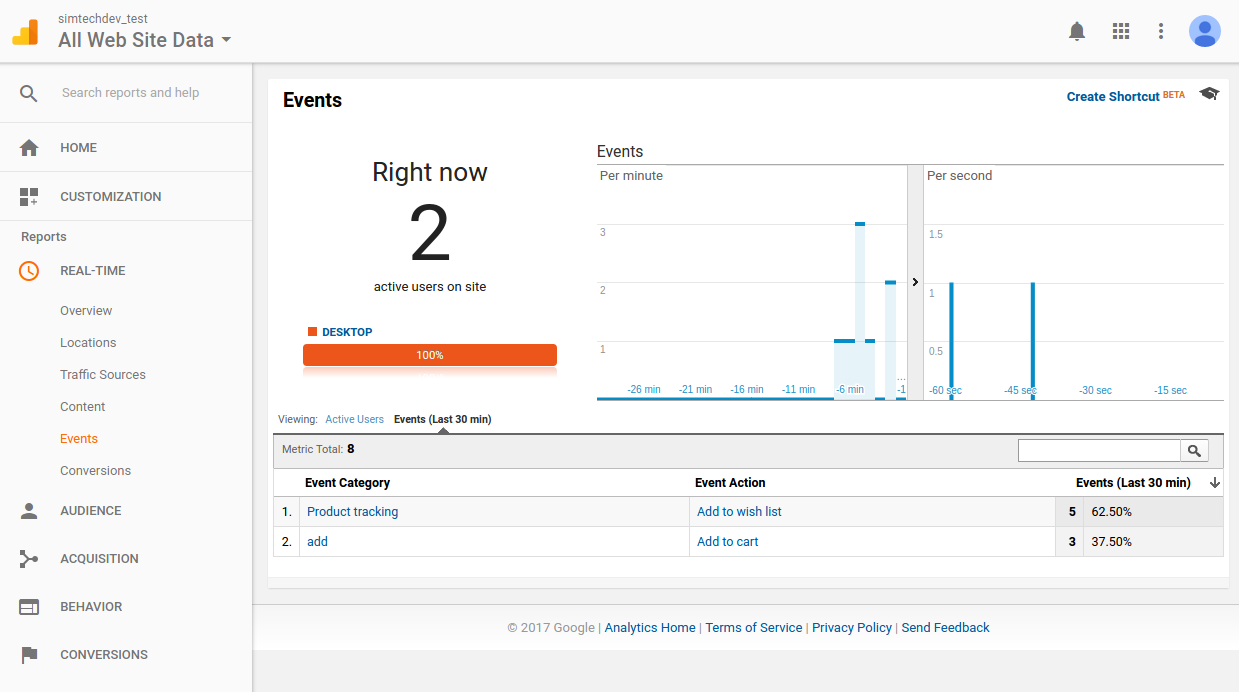The height and width of the screenshot is (692, 1239).
Task: Click the Metric Total: 8 text
Action: point(318,450)
